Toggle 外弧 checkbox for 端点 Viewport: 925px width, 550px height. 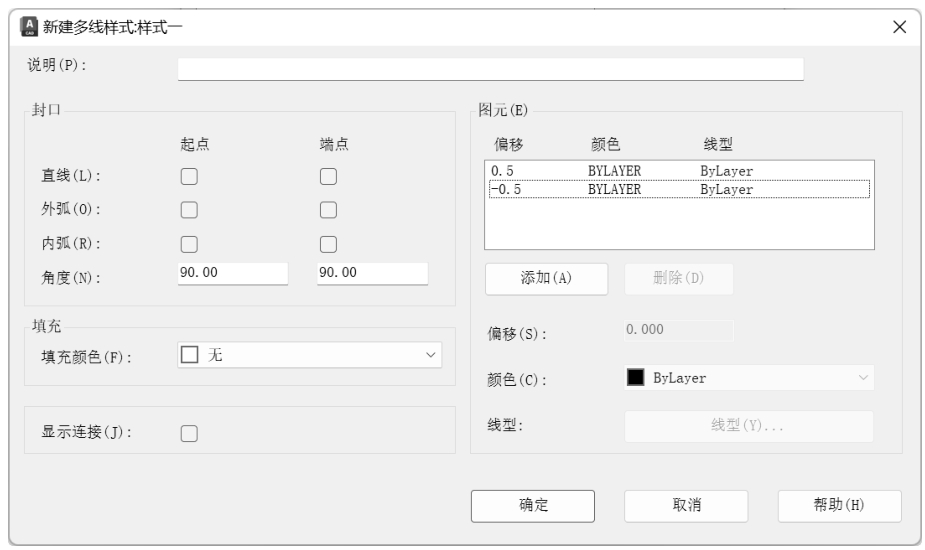(x=327, y=211)
